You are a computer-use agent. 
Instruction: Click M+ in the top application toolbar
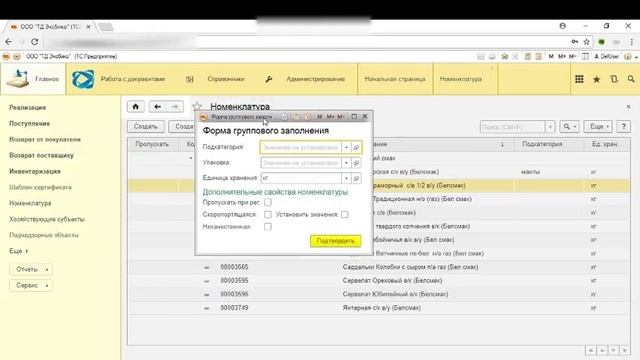tap(562, 56)
